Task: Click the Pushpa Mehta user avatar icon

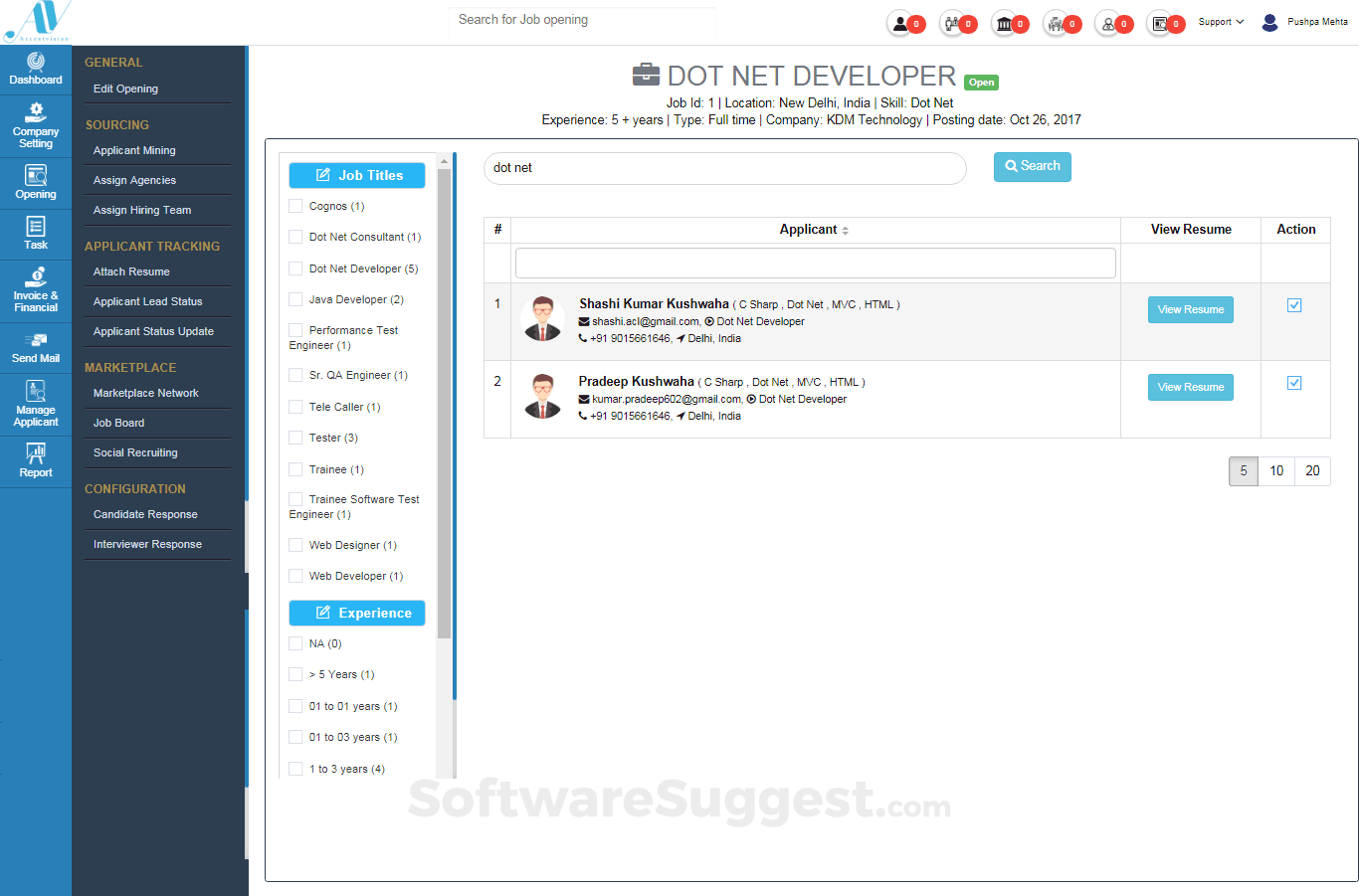Action: pos(1269,22)
